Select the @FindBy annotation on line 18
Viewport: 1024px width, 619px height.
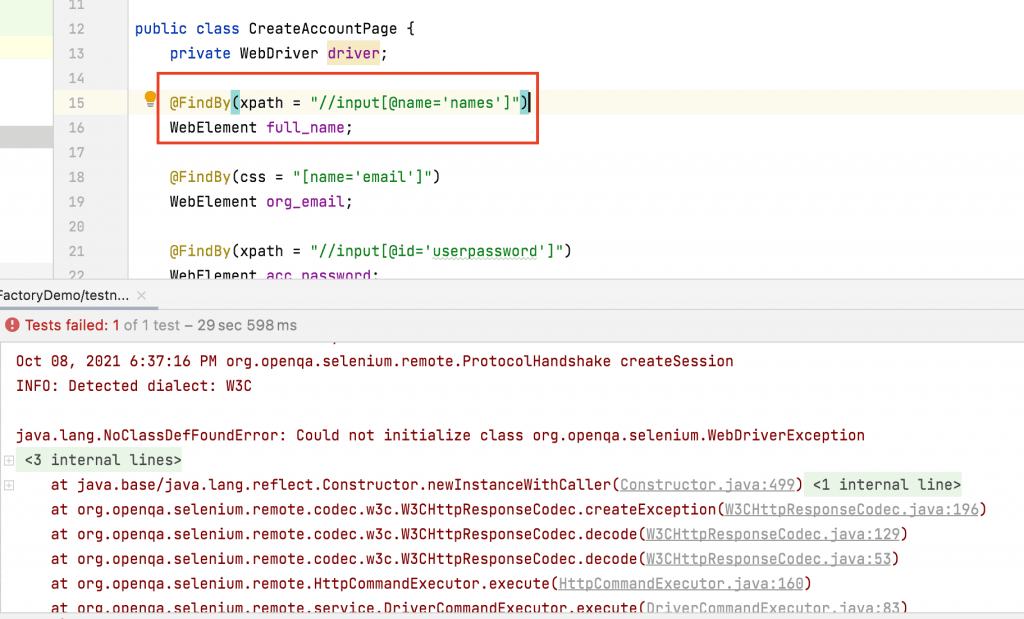[x=201, y=176]
